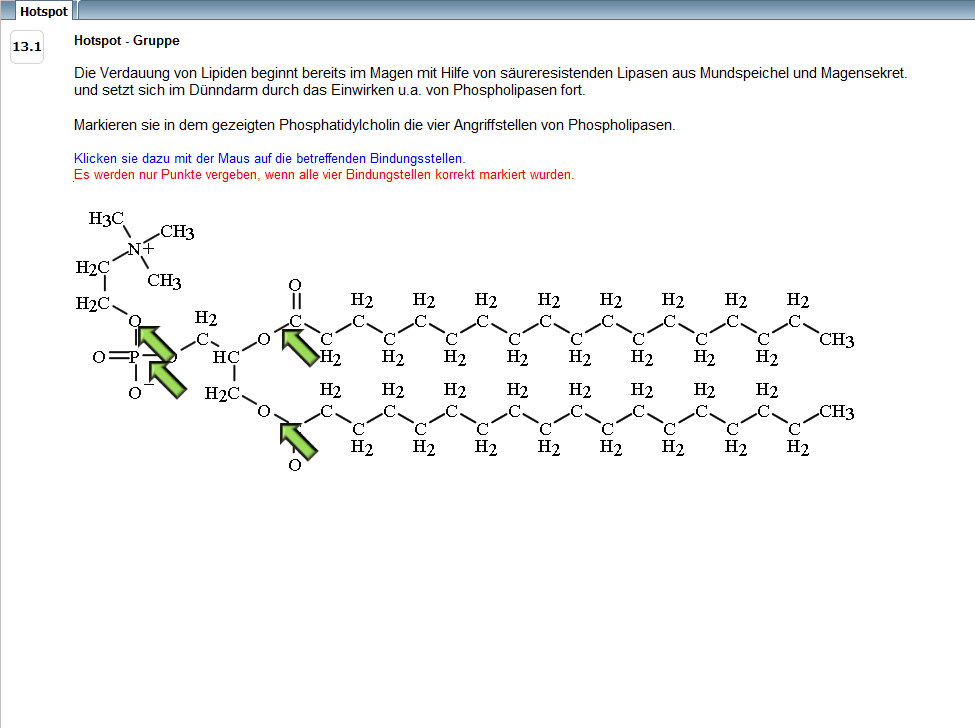This screenshot has width=975, height=728.
Task: Click the CH3 group below the N+ atom
Action: coord(164,281)
